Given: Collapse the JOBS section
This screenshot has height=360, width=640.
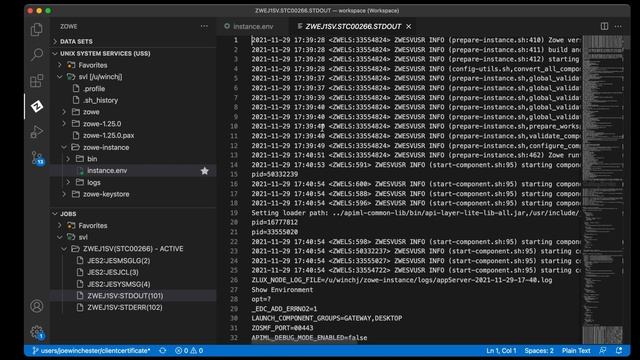Looking at the screenshot, I should tap(68, 214).
